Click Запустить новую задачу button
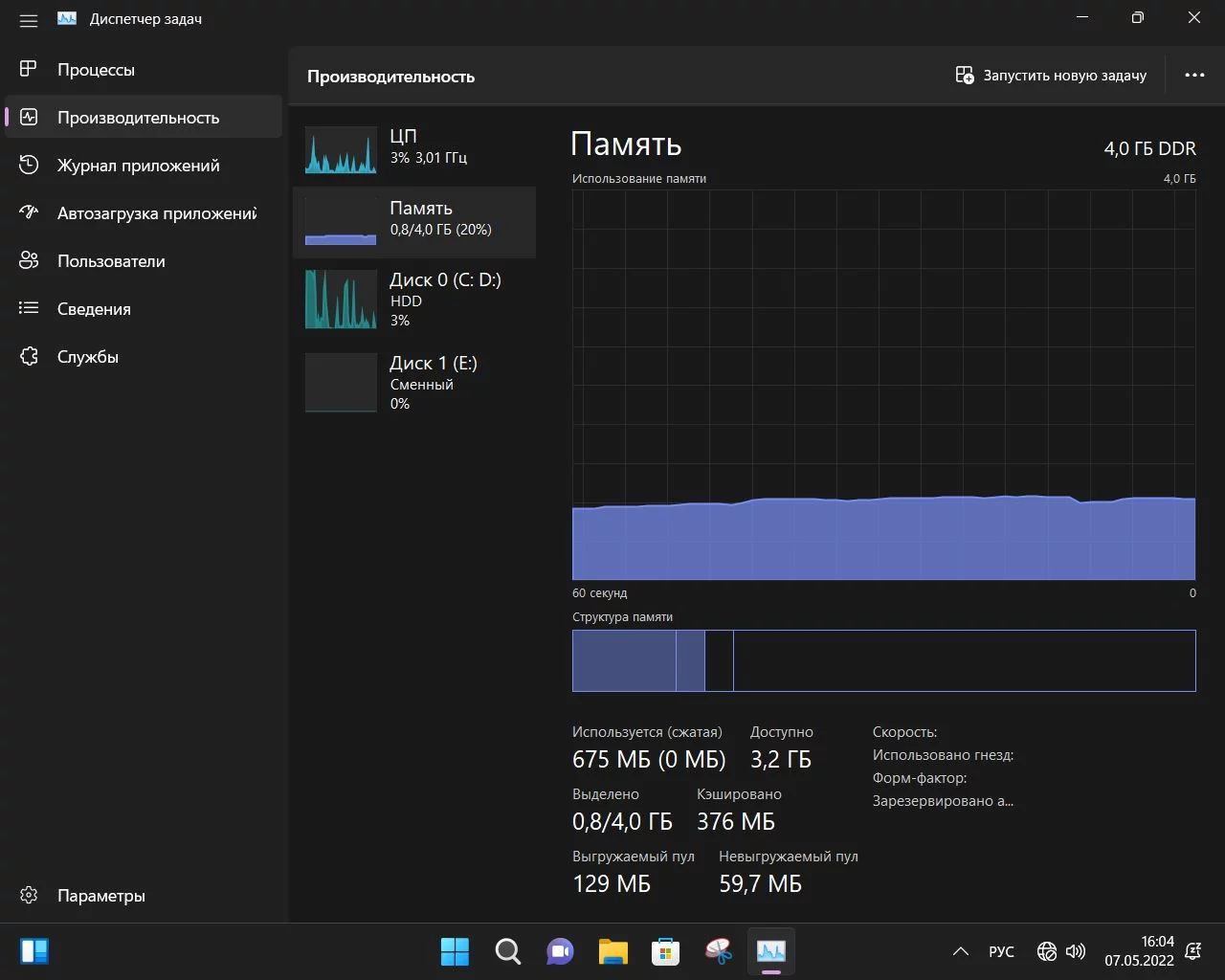The height and width of the screenshot is (980, 1225). coord(1052,75)
